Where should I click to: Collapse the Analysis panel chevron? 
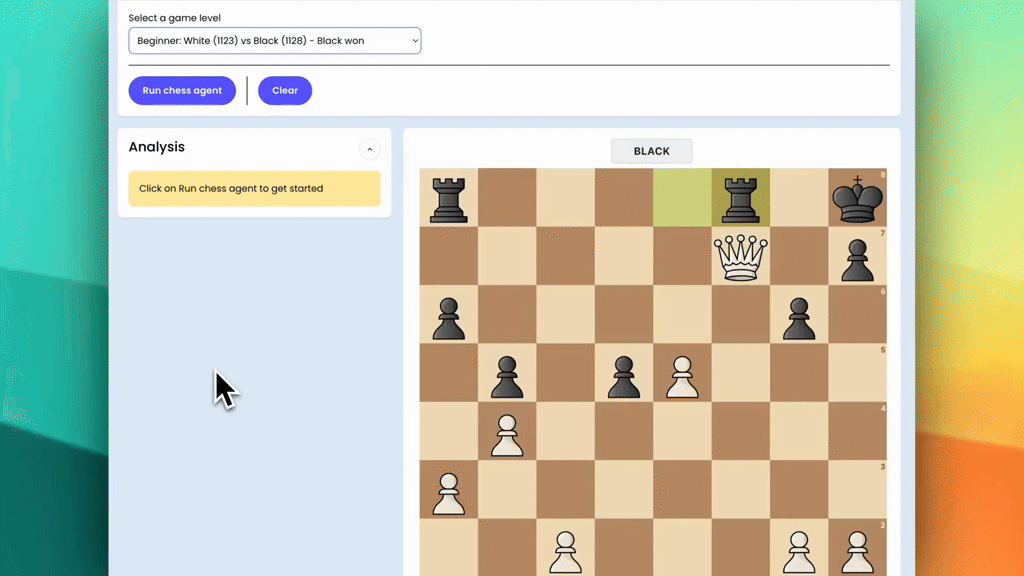tap(370, 150)
